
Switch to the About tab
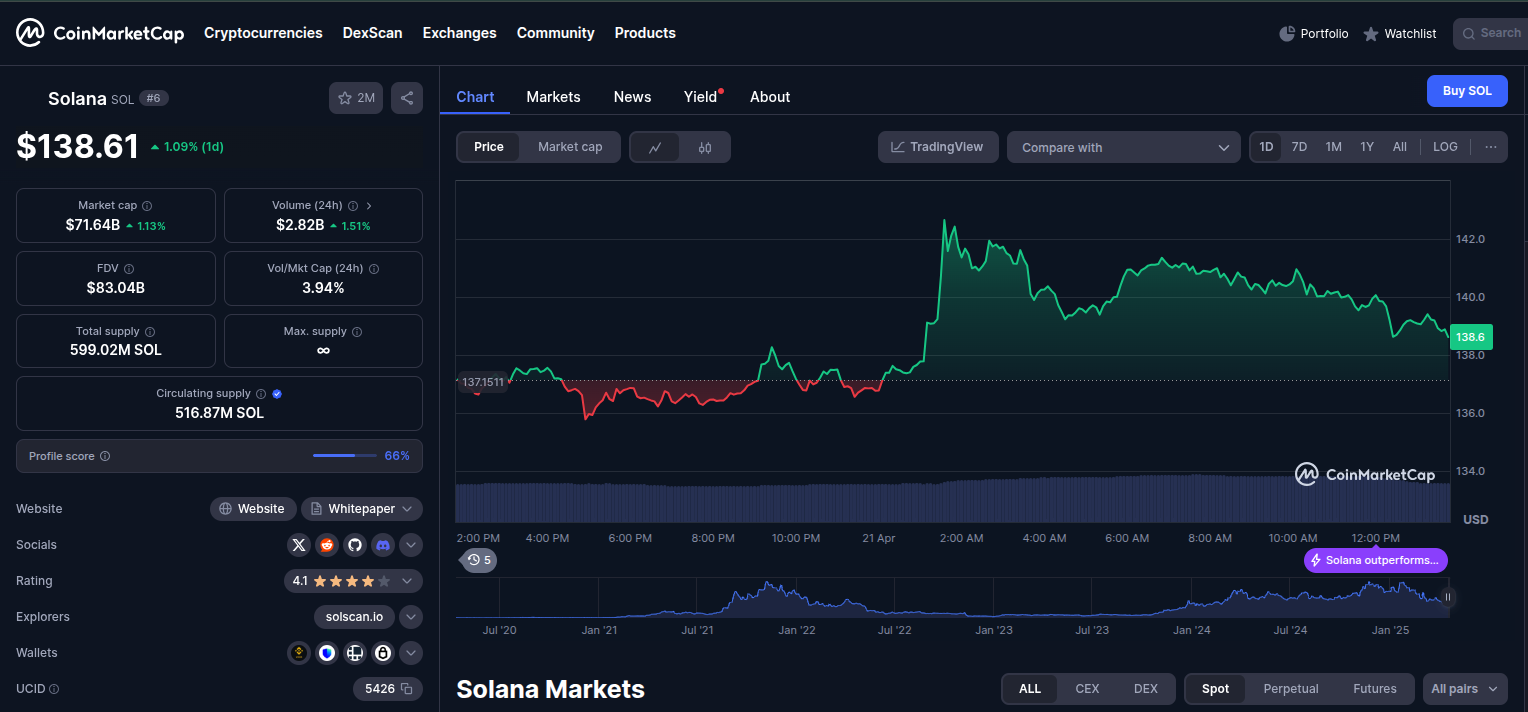[770, 97]
